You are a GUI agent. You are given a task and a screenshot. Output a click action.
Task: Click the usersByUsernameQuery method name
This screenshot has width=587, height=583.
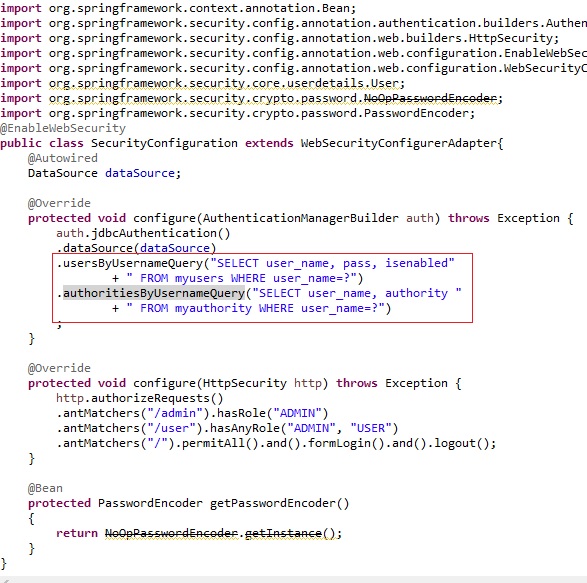pyautogui.click(x=133, y=263)
